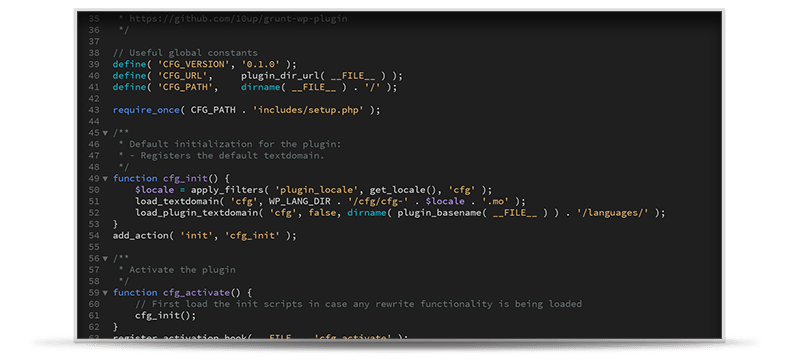This screenshot has width=800, height=361.
Task: Click plugin_dir_url function call
Action: coord(283,75)
